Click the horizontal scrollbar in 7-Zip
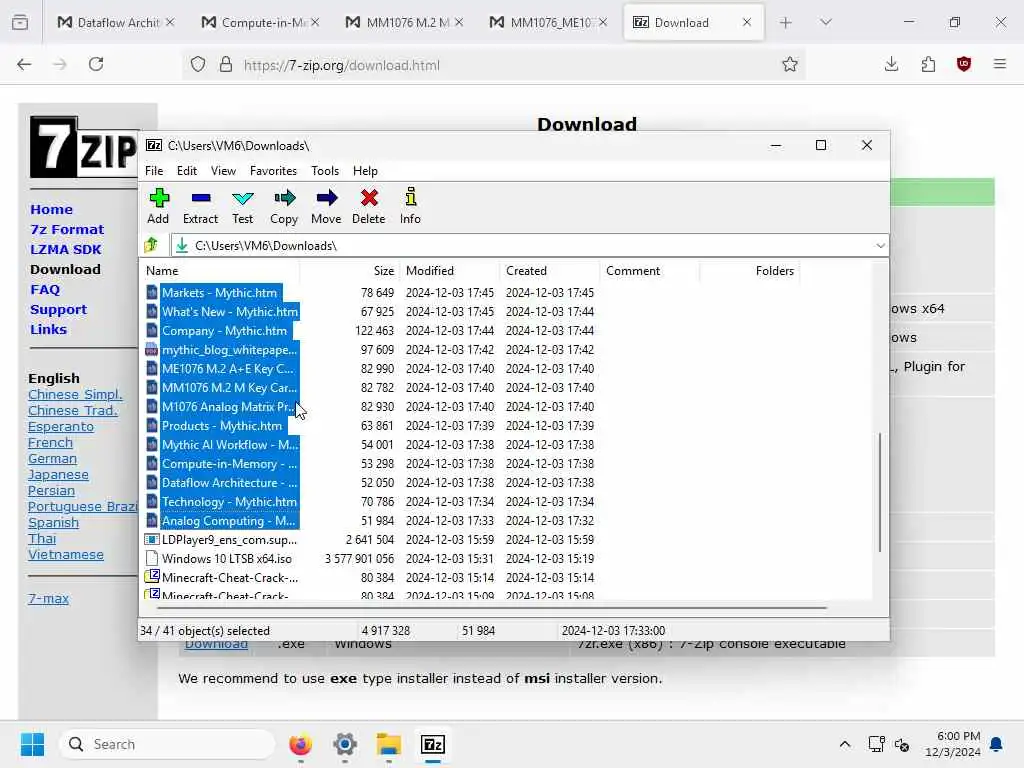 point(491,608)
